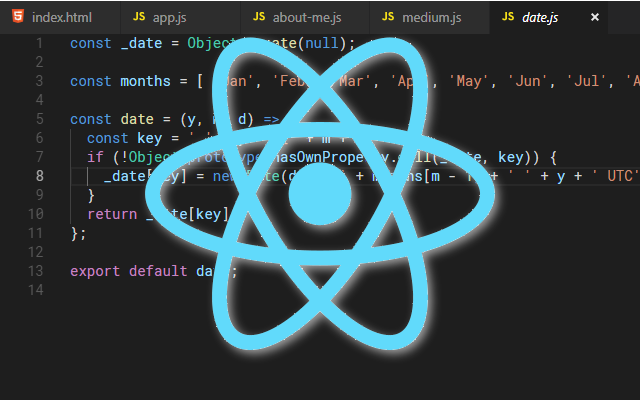Click the 'May' string in months array

click(469, 81)
